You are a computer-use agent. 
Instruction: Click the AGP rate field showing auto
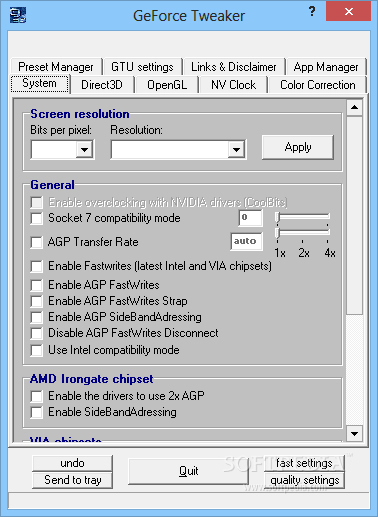pos(246,241)
